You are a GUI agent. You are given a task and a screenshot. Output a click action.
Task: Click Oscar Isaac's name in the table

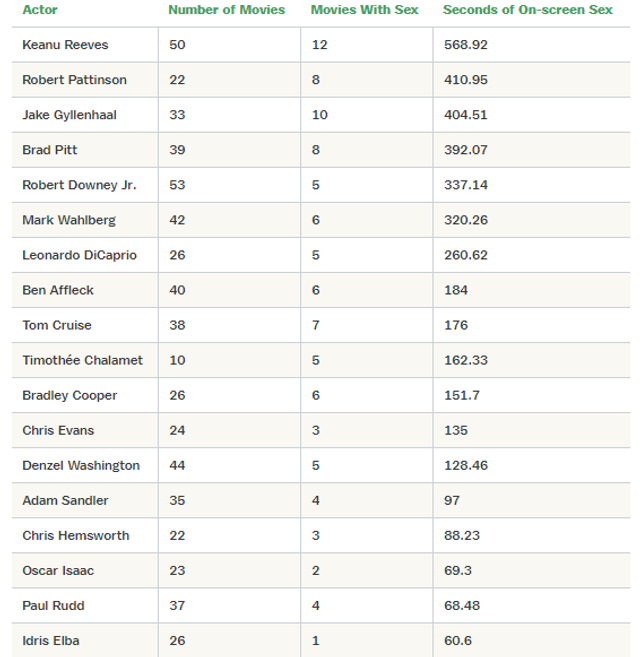coord(58,570)
